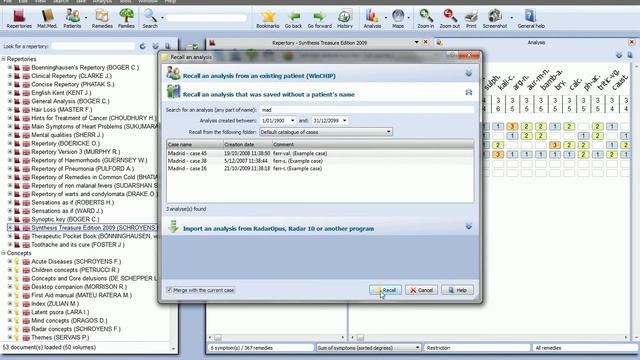The image size is (640, 360).
Task: Click the Search magnifier toolbar icon
Action: [150, 18]
